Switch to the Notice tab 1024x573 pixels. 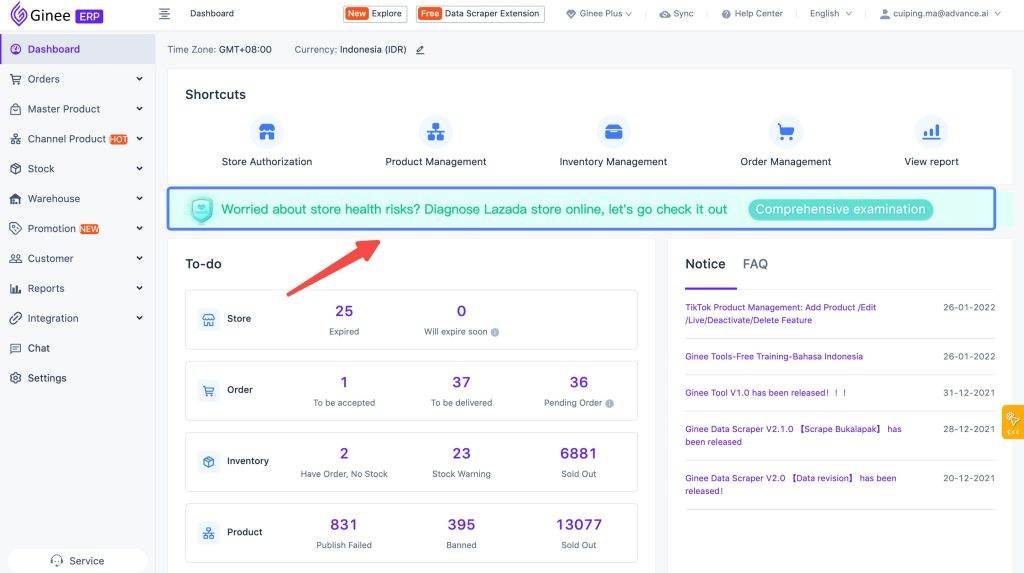coord(705,264)
